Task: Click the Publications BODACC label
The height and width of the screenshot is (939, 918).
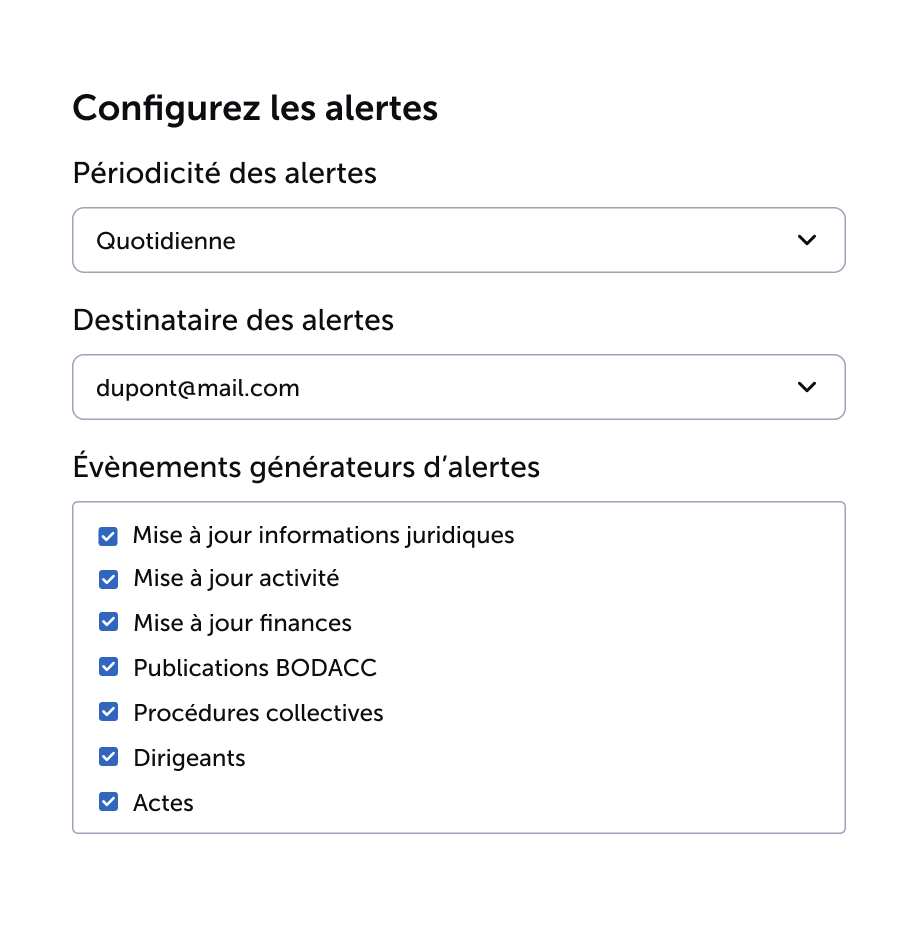Action: (x=255, y=668)
